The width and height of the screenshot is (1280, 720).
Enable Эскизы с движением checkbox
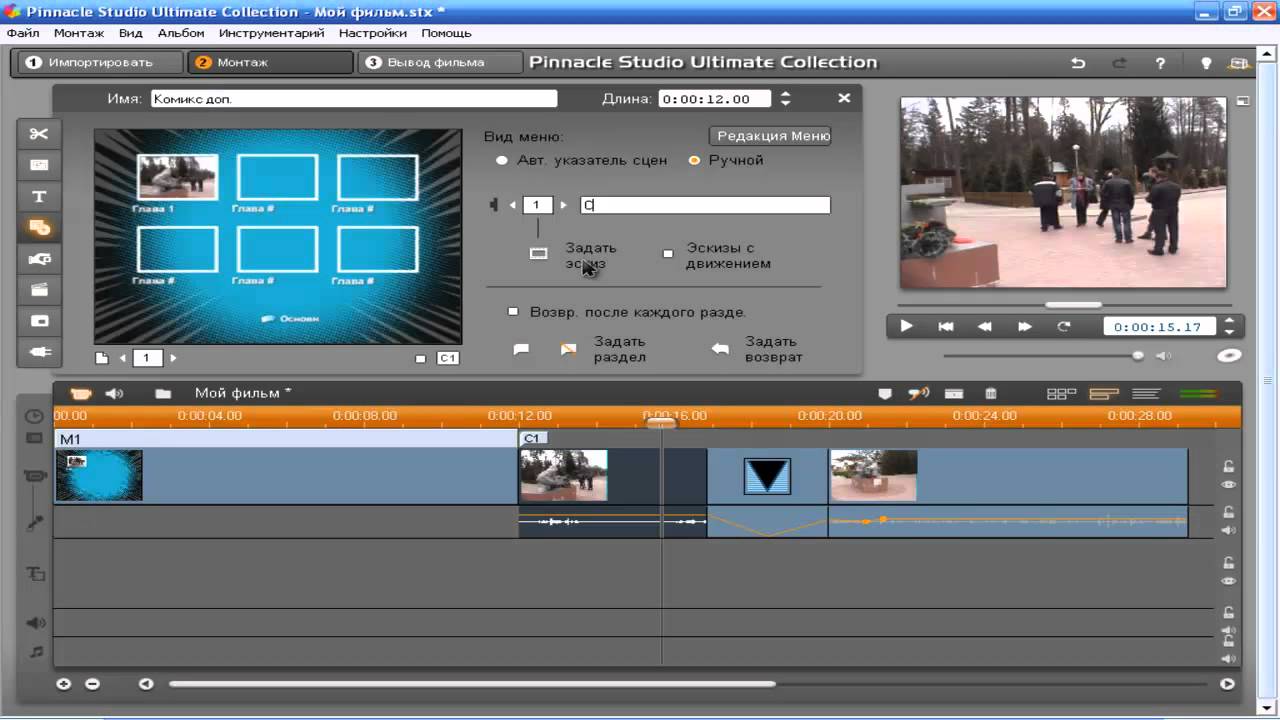pos(668,254)
